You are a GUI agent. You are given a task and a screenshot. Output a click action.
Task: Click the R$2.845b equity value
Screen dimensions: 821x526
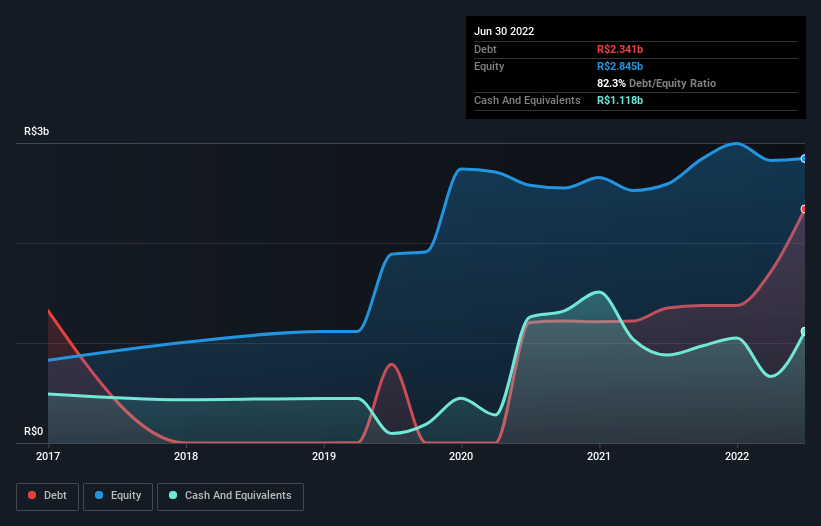tap(620, 66)
